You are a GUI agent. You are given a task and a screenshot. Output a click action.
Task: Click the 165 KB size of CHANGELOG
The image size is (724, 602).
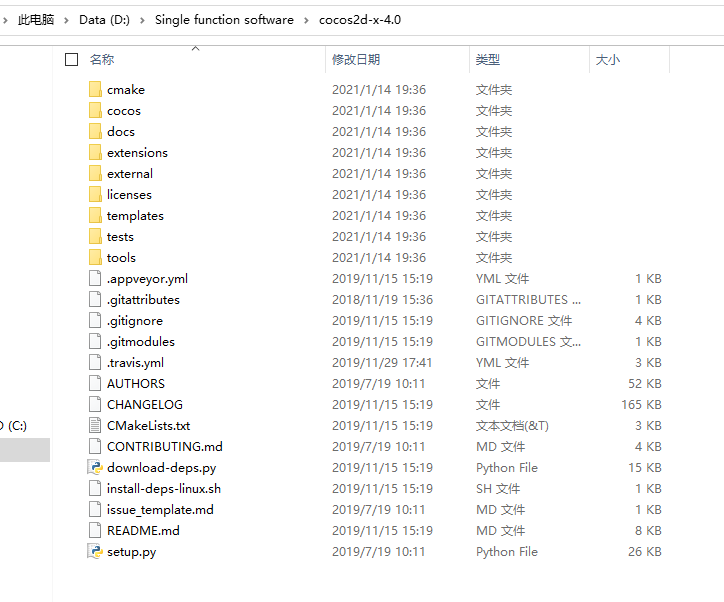click(641, 405)
